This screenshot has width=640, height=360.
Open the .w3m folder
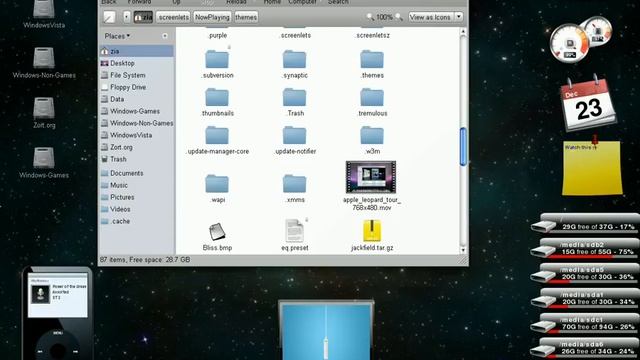pyautogui.click(x=372, y=136)
